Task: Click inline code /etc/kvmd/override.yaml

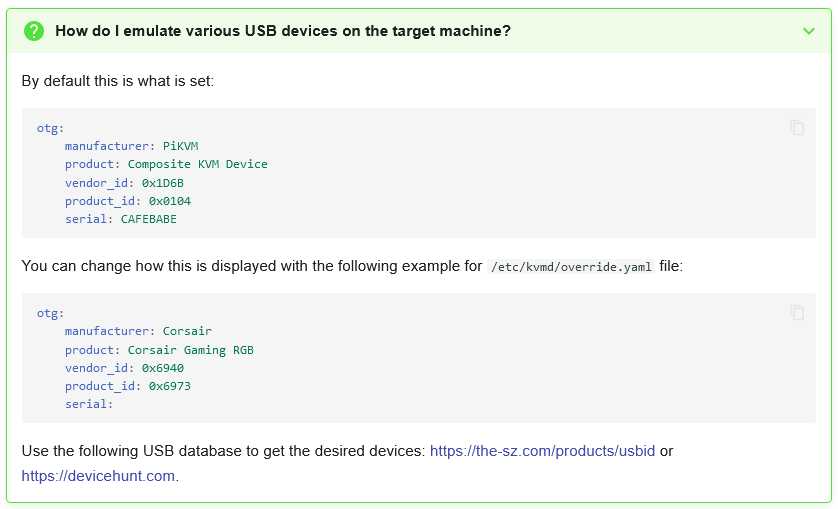Action: pos(571,267)
